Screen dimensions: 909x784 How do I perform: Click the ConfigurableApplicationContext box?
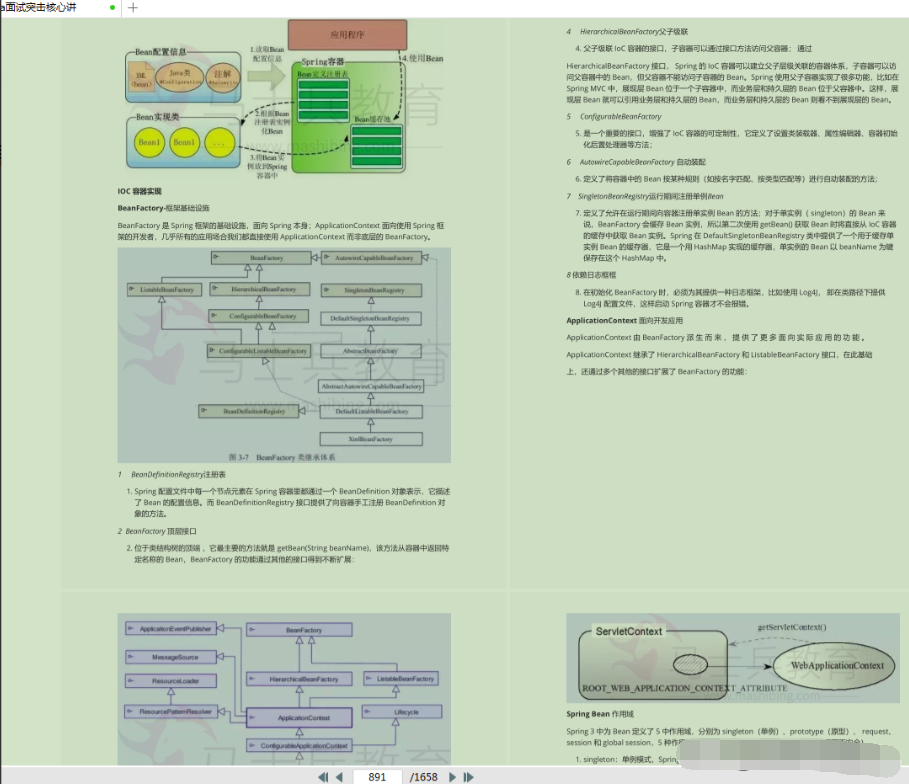(x=299, y=746)
